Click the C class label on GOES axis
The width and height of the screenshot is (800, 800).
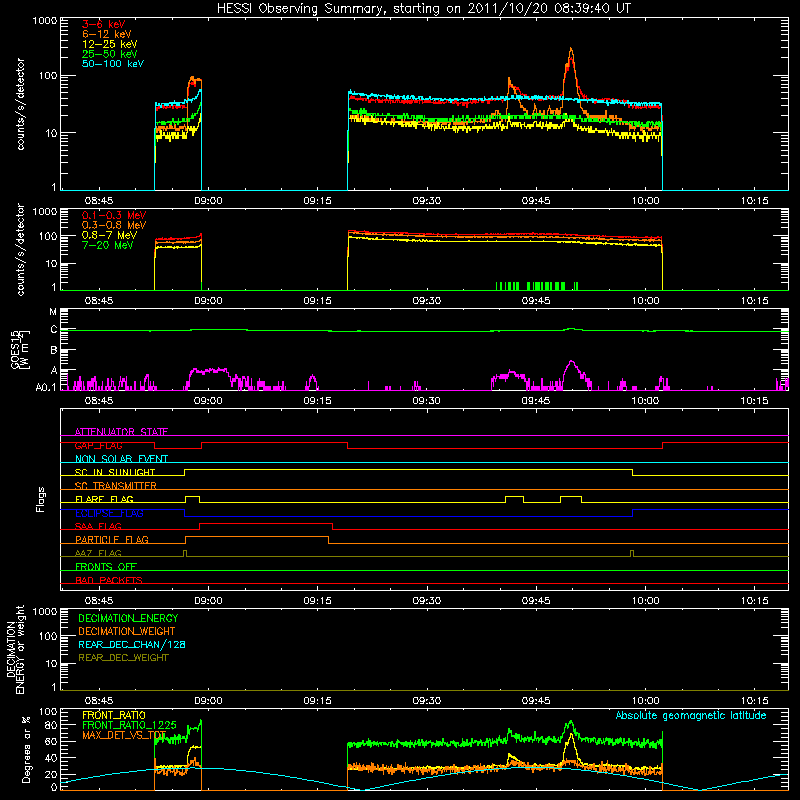[54, 330]
